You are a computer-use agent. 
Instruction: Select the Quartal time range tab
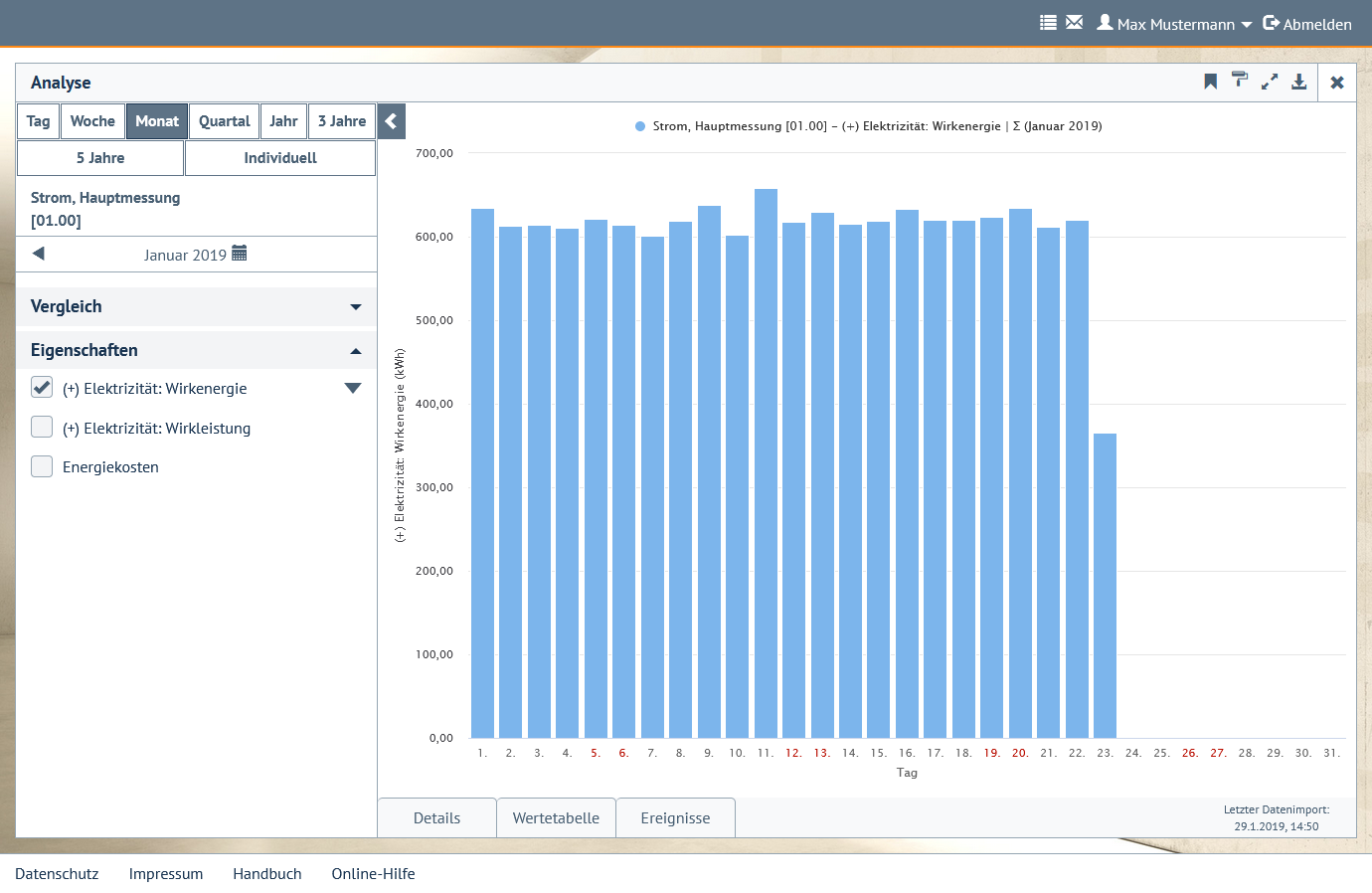click(224, 121)
